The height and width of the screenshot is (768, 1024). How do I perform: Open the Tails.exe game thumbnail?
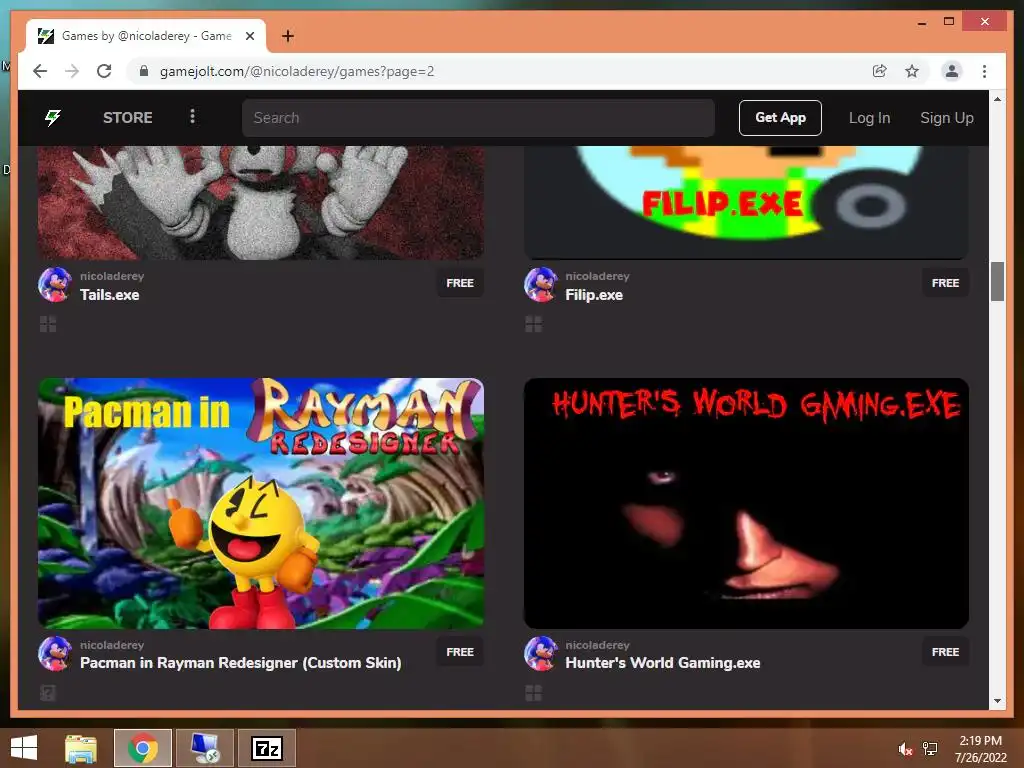pos(261,202)
